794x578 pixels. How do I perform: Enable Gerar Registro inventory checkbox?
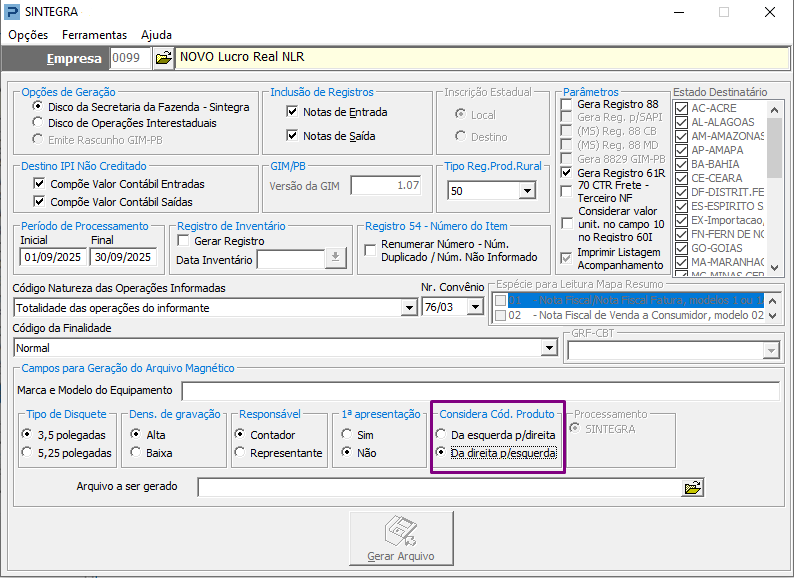(183, 241)
